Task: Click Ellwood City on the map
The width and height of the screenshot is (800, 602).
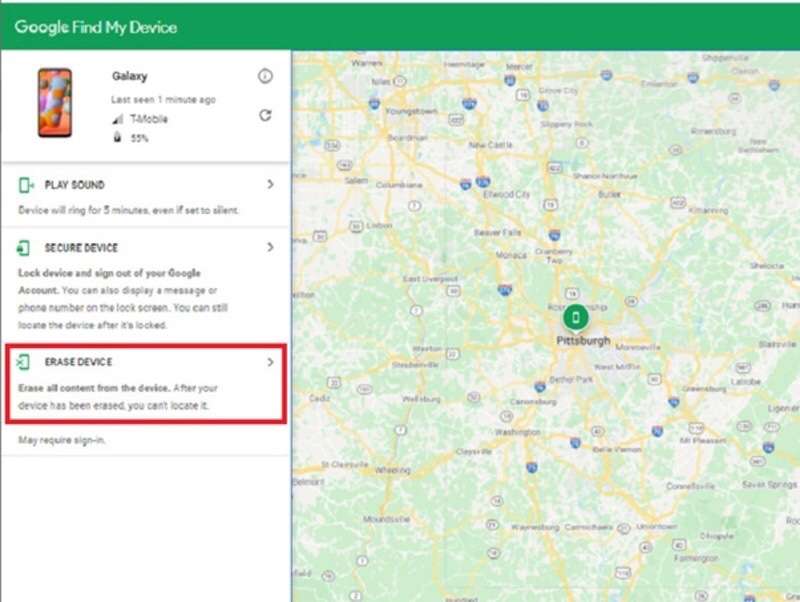Action: (x=506, y=194)
